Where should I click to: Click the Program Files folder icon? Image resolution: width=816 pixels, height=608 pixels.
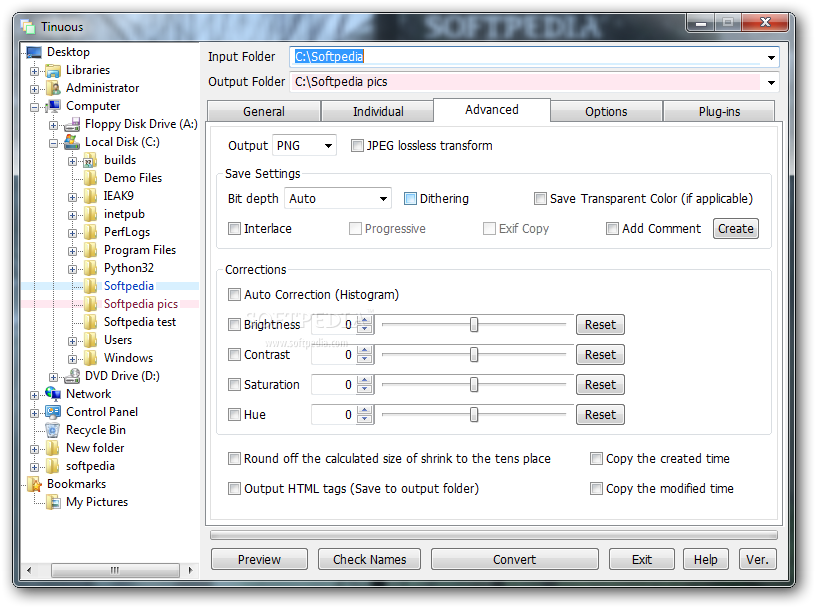90,250
